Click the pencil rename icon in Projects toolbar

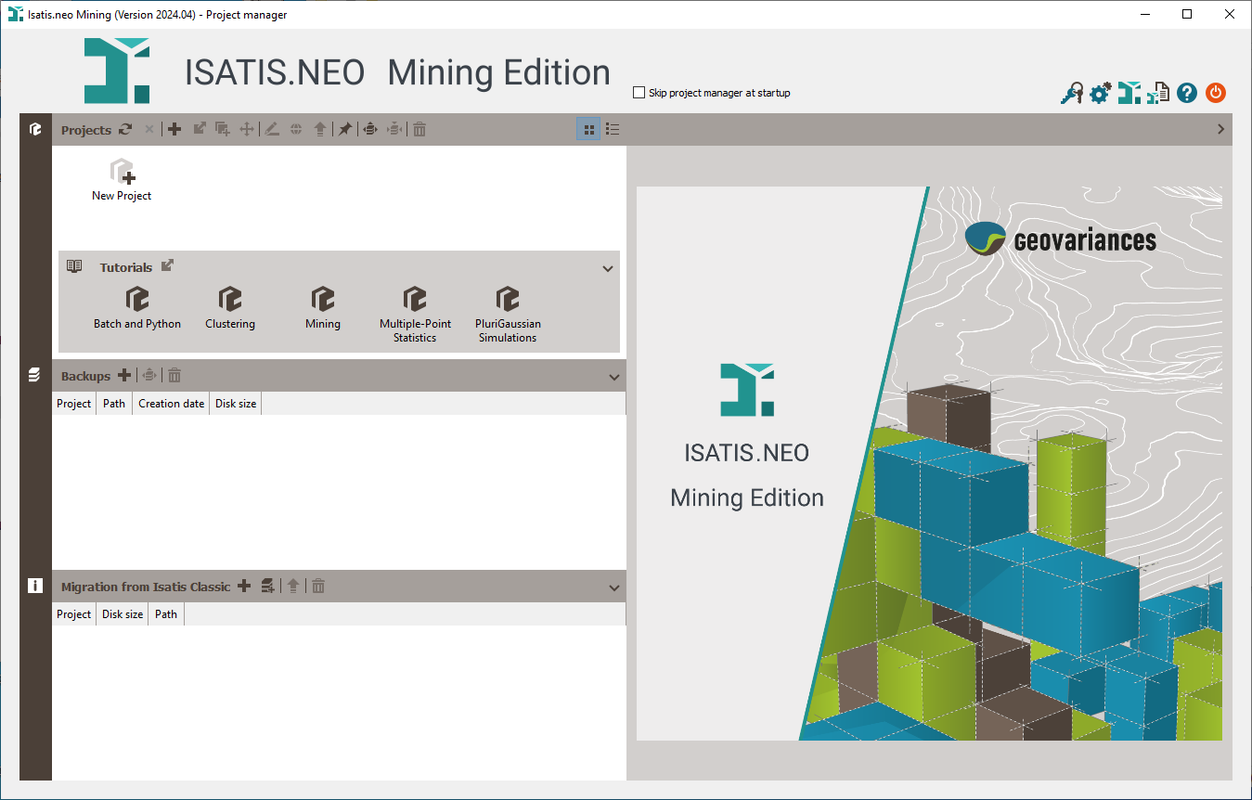pos(272,129)
